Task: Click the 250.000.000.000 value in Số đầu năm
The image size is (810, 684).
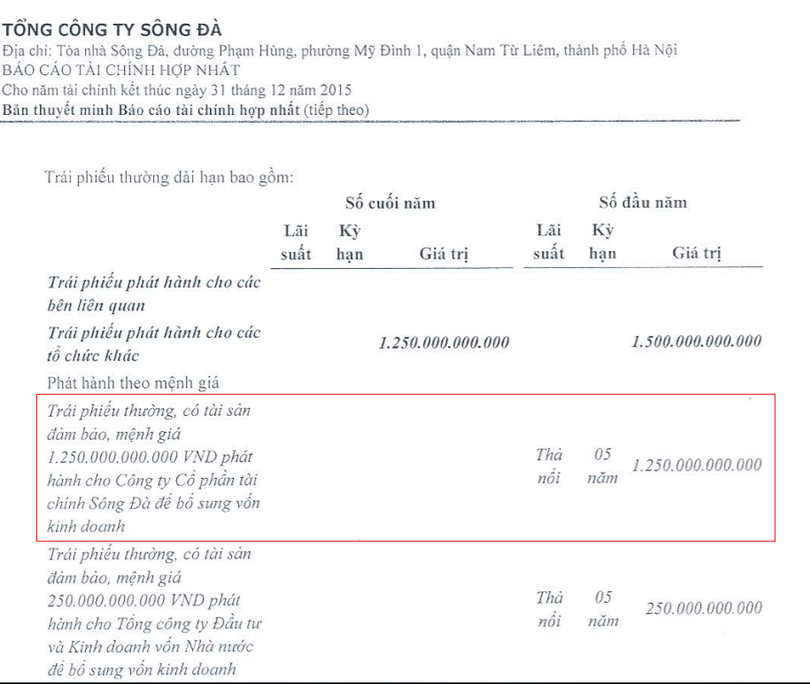Action: [703, 608]
